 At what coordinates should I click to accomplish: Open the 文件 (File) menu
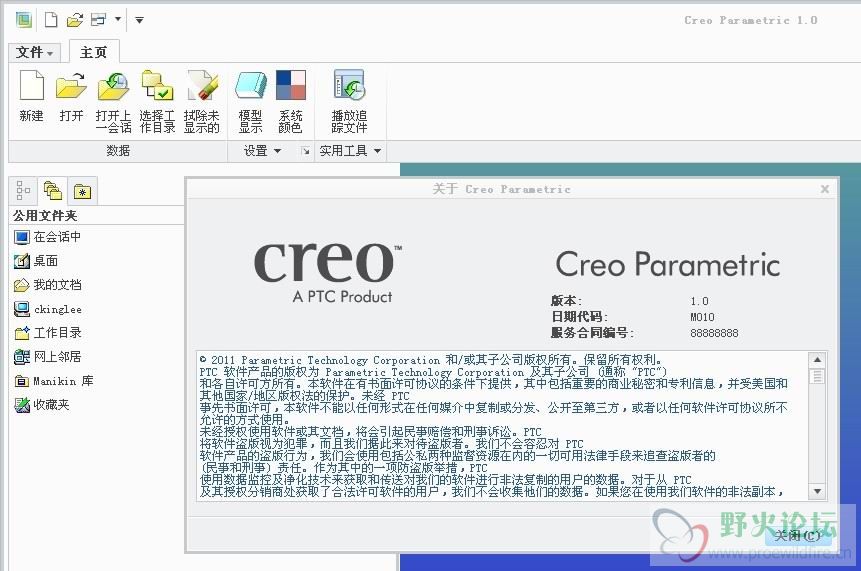coord(35,52)
